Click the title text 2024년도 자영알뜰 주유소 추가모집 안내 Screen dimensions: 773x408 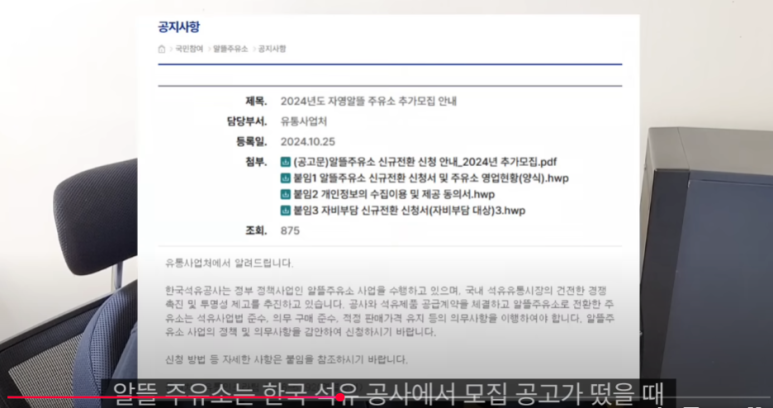[x=369, y=101]
